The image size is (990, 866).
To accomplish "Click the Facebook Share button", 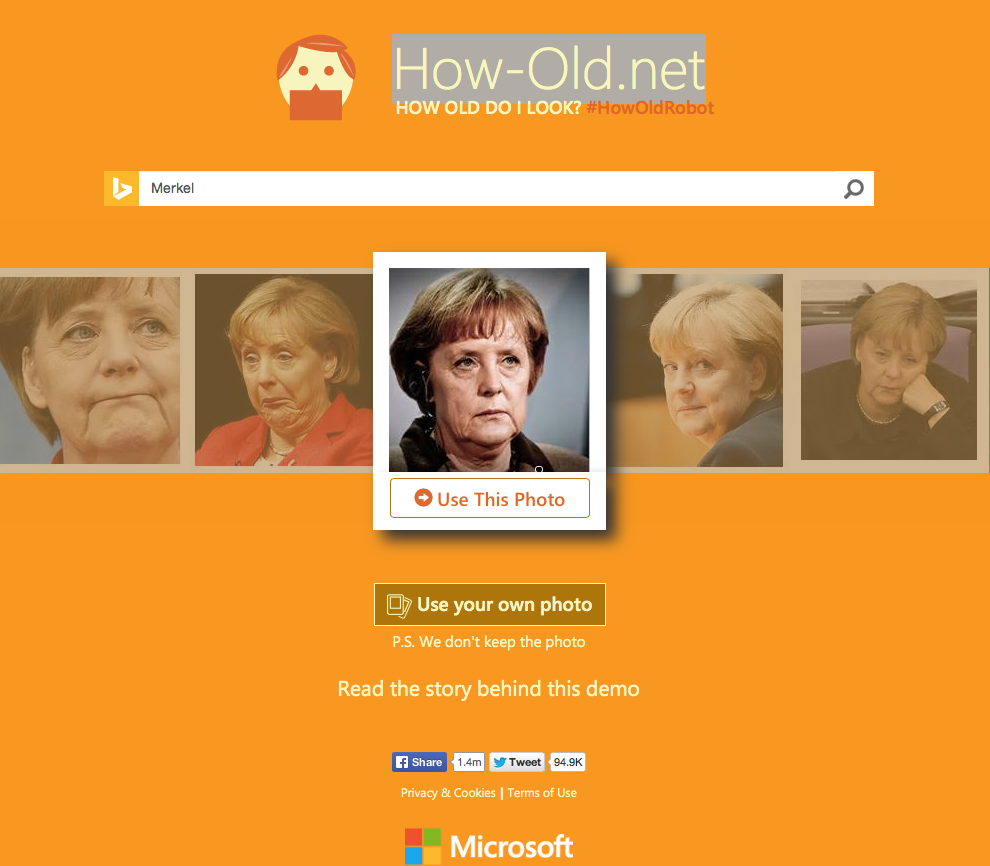I will (419, 762).
